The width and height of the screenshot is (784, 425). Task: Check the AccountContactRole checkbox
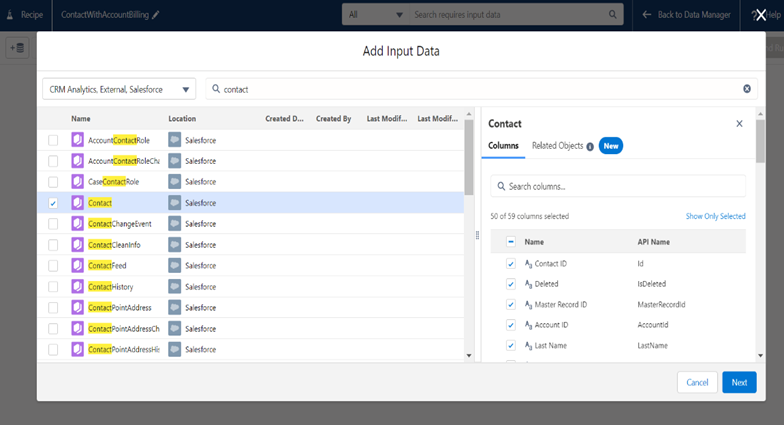point(53,140)
